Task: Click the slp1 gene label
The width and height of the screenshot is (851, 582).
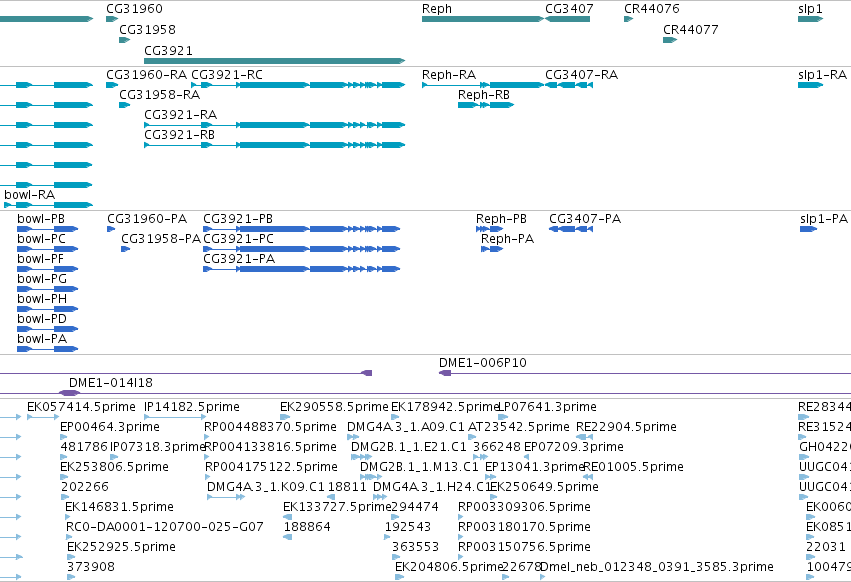Action: [x=810, y=9]
